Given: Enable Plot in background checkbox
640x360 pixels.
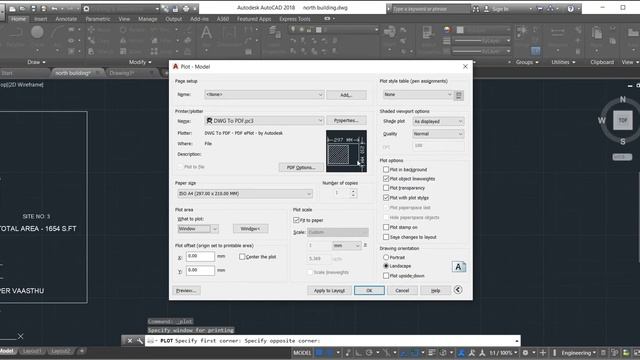Looking at the screenshot, I should click(386, 169).
